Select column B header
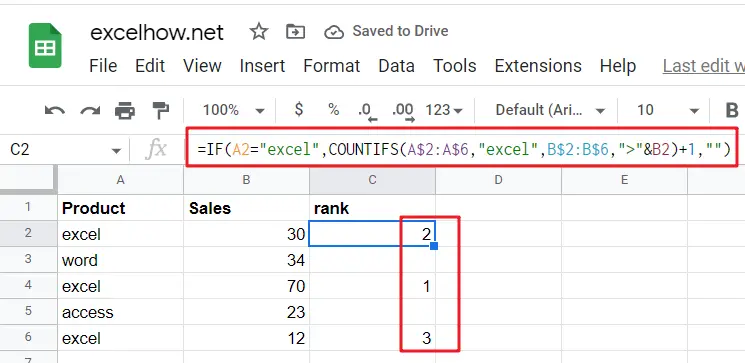The image size is (745, 363). click(x=246, y=180)
